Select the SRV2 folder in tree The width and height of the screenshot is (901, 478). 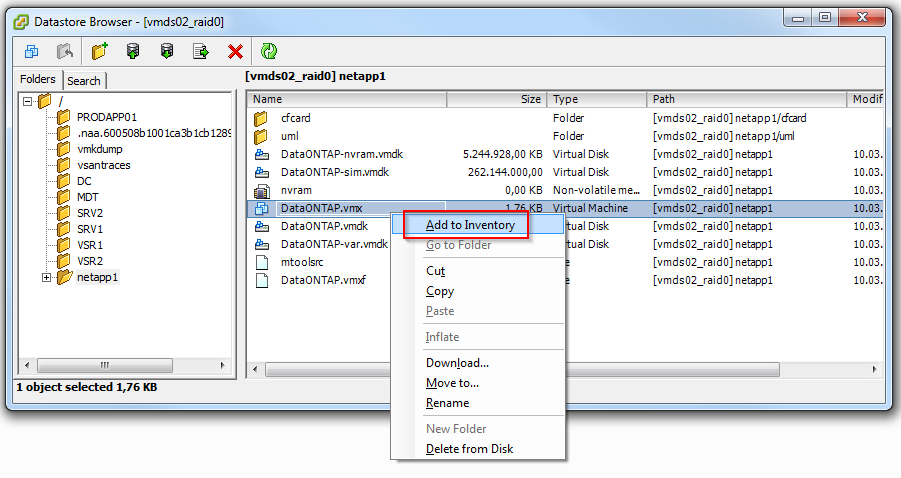coord(90,213)
